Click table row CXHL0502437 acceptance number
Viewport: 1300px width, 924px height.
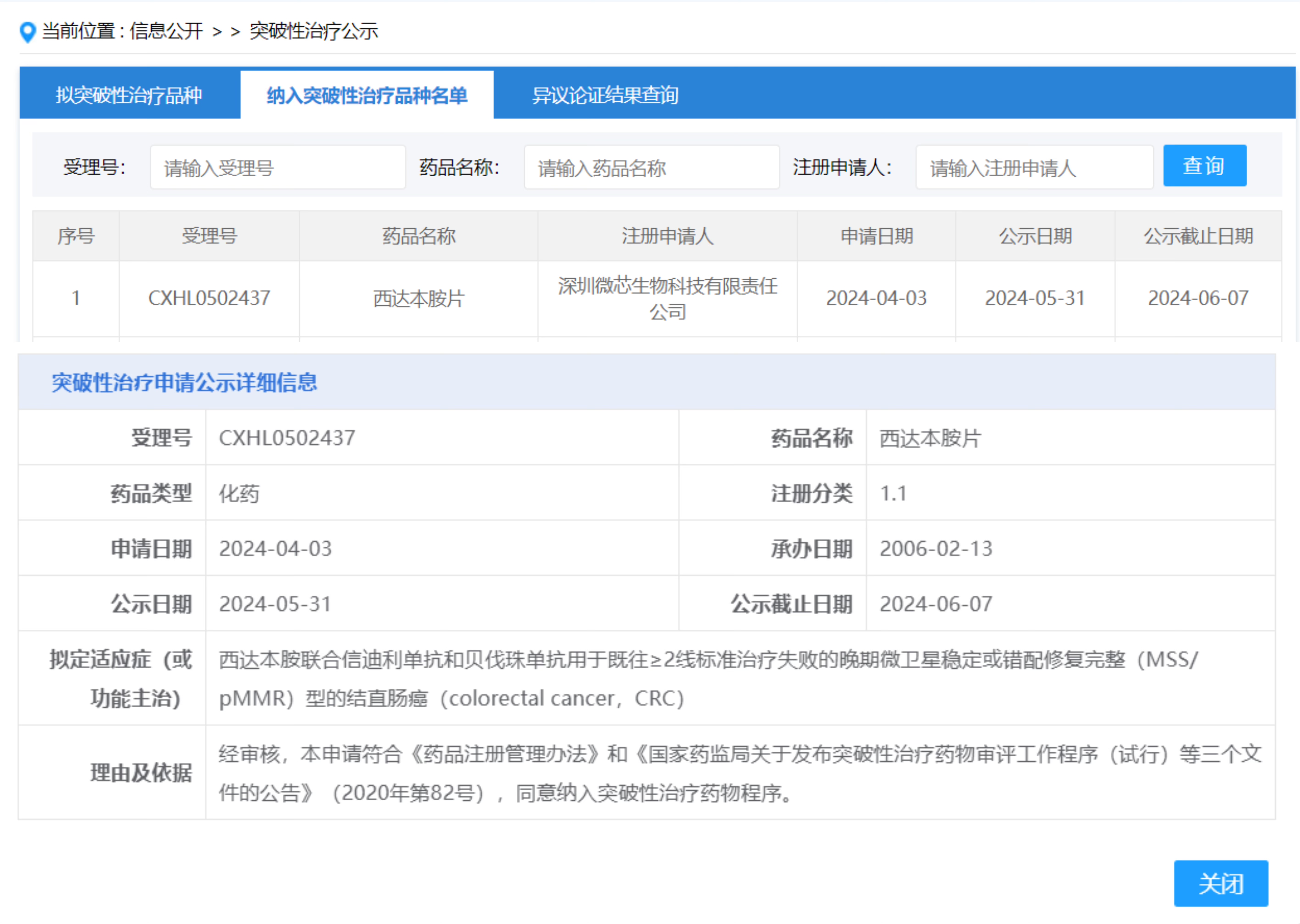[x=209, y=298]
